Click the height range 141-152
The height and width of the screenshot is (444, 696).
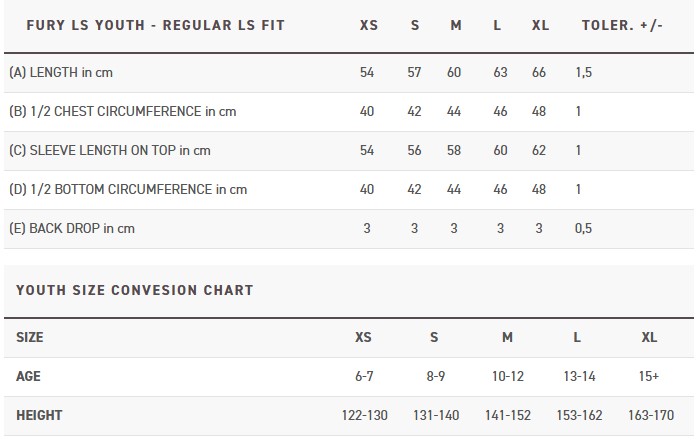click(x=508, y=415)
